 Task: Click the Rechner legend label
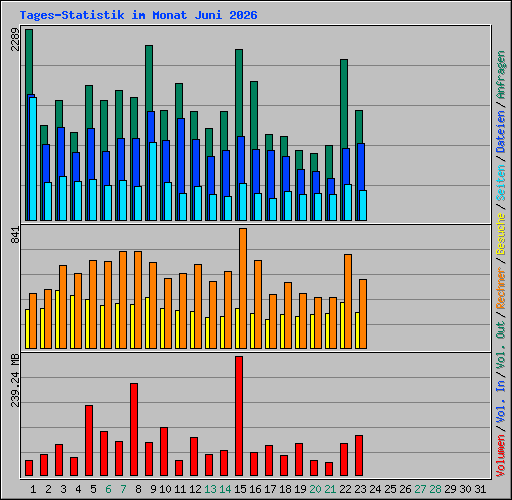tap(501, 288)
